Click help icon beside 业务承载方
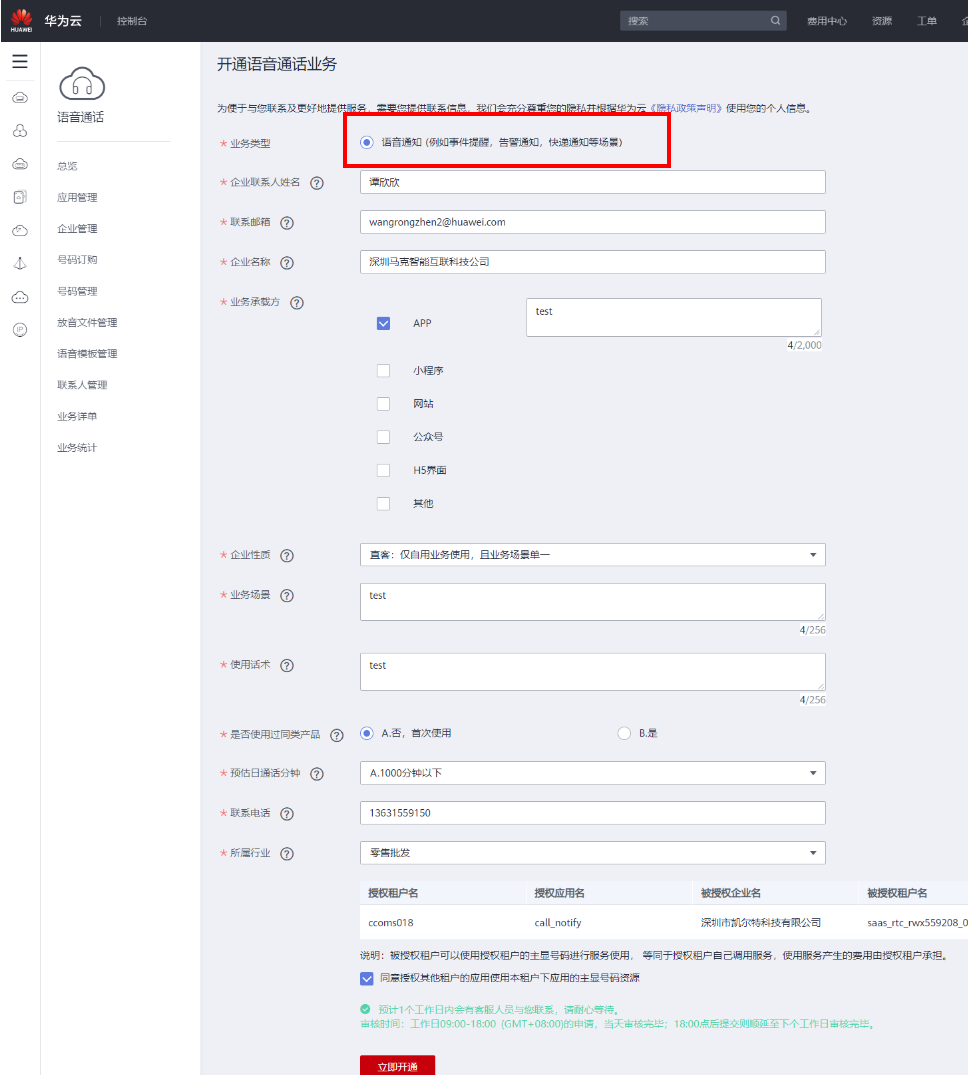Image resolution: width=968 pixels, height=1075 pixels. 296,303
